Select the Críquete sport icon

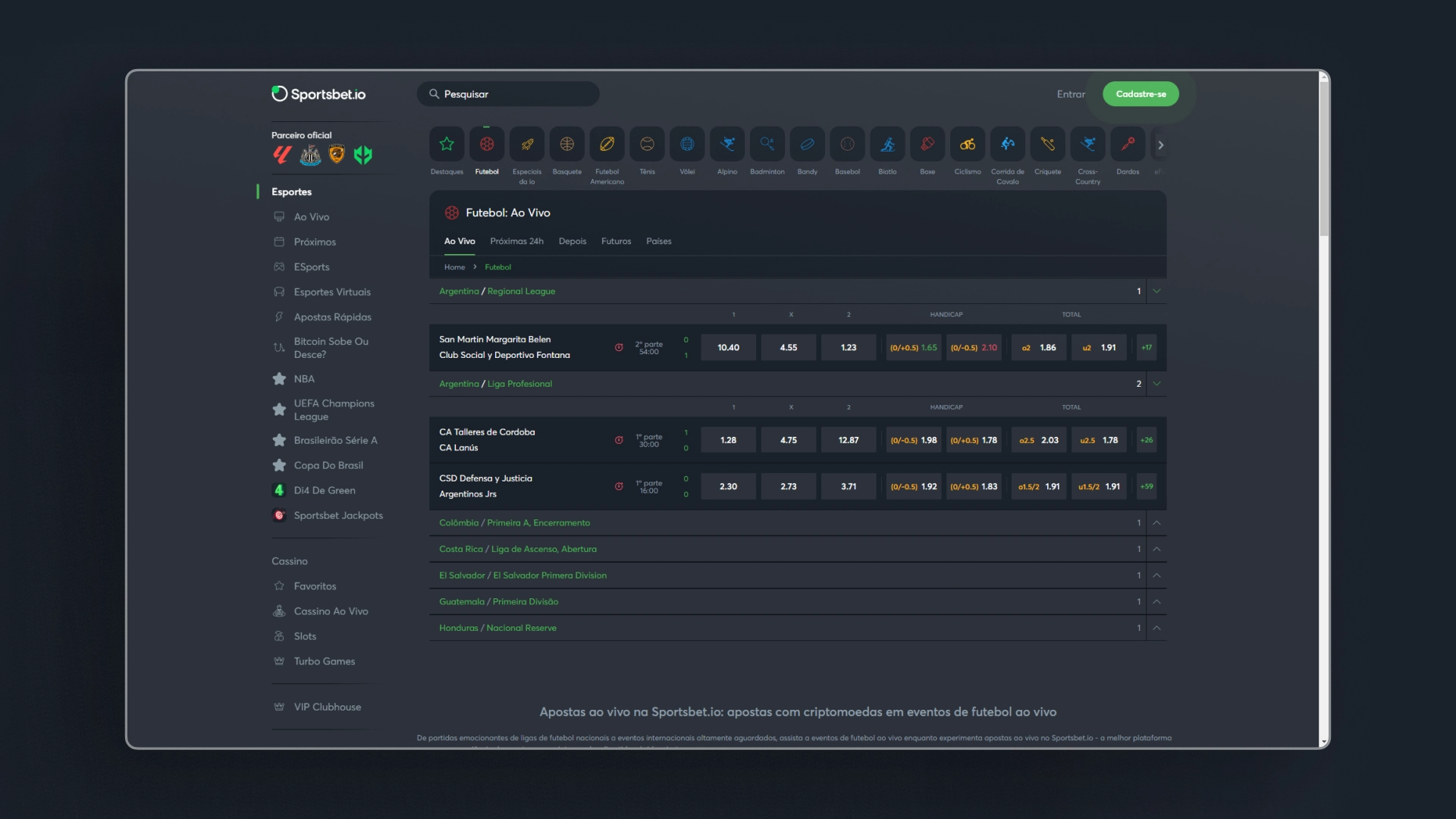1048,144
